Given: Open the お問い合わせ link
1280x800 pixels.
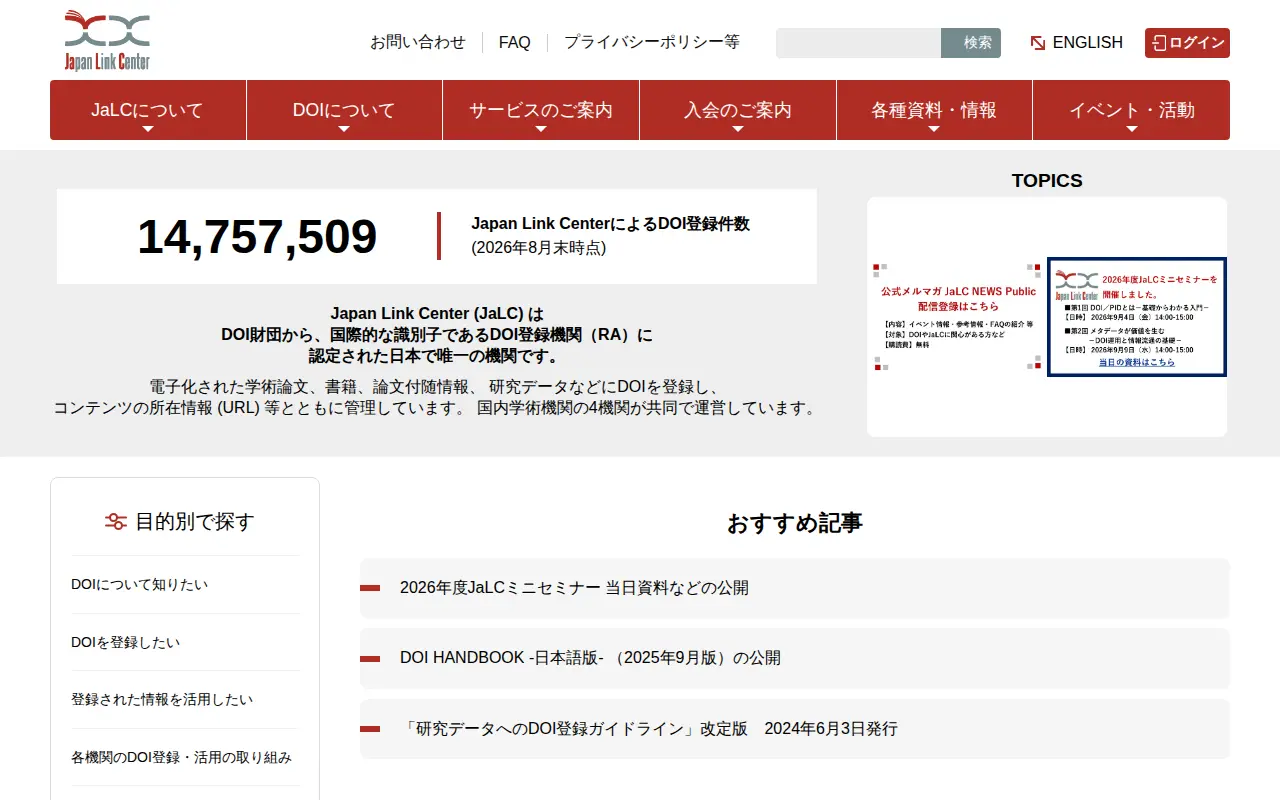Looking at the screenshot, I should (418, 42).
